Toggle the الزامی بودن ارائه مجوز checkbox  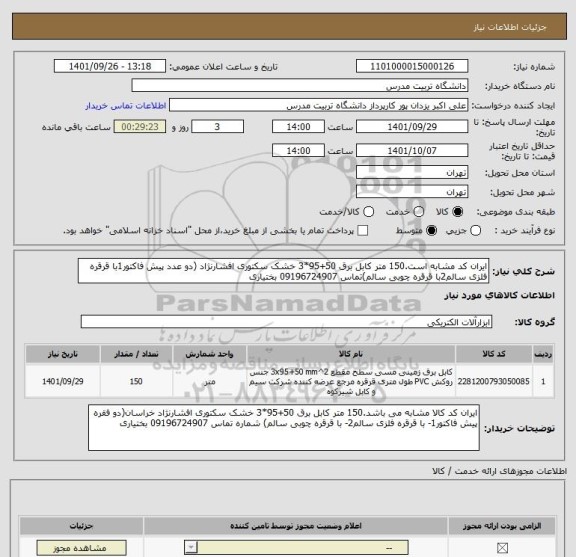[x=502, y=548]
